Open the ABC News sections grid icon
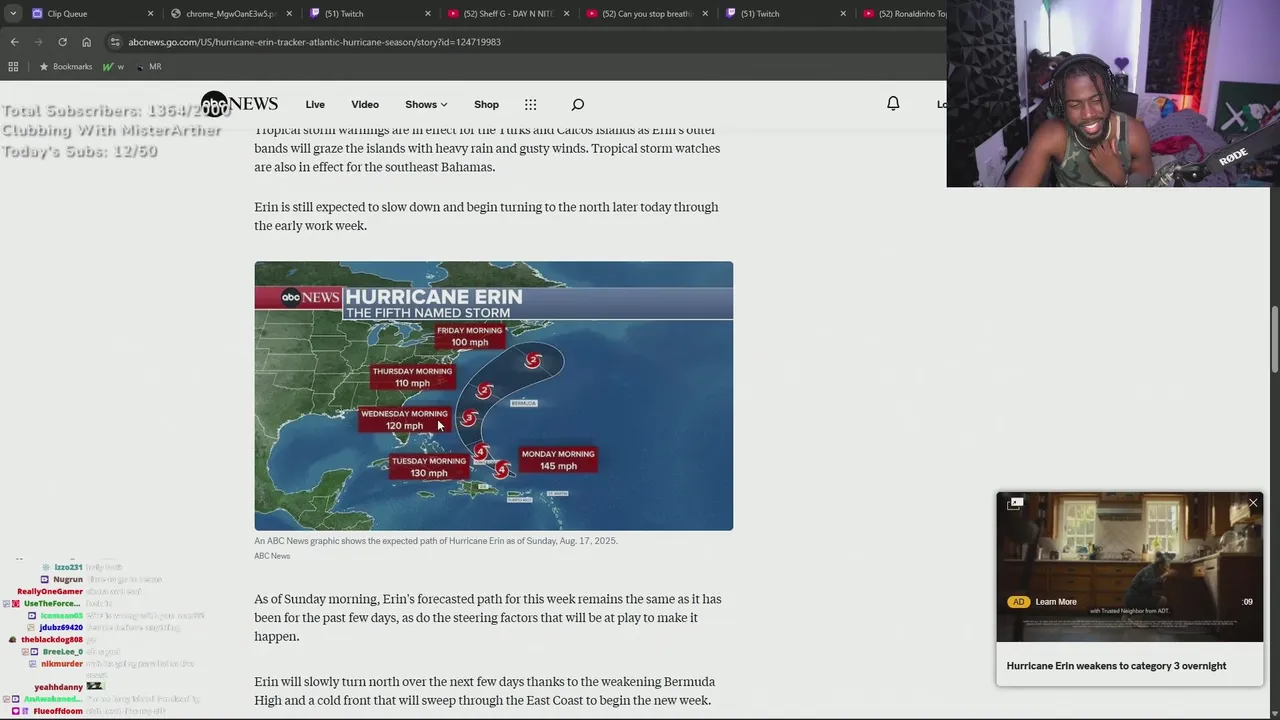This screenshot has width=1280, height=720. (530, 105)
